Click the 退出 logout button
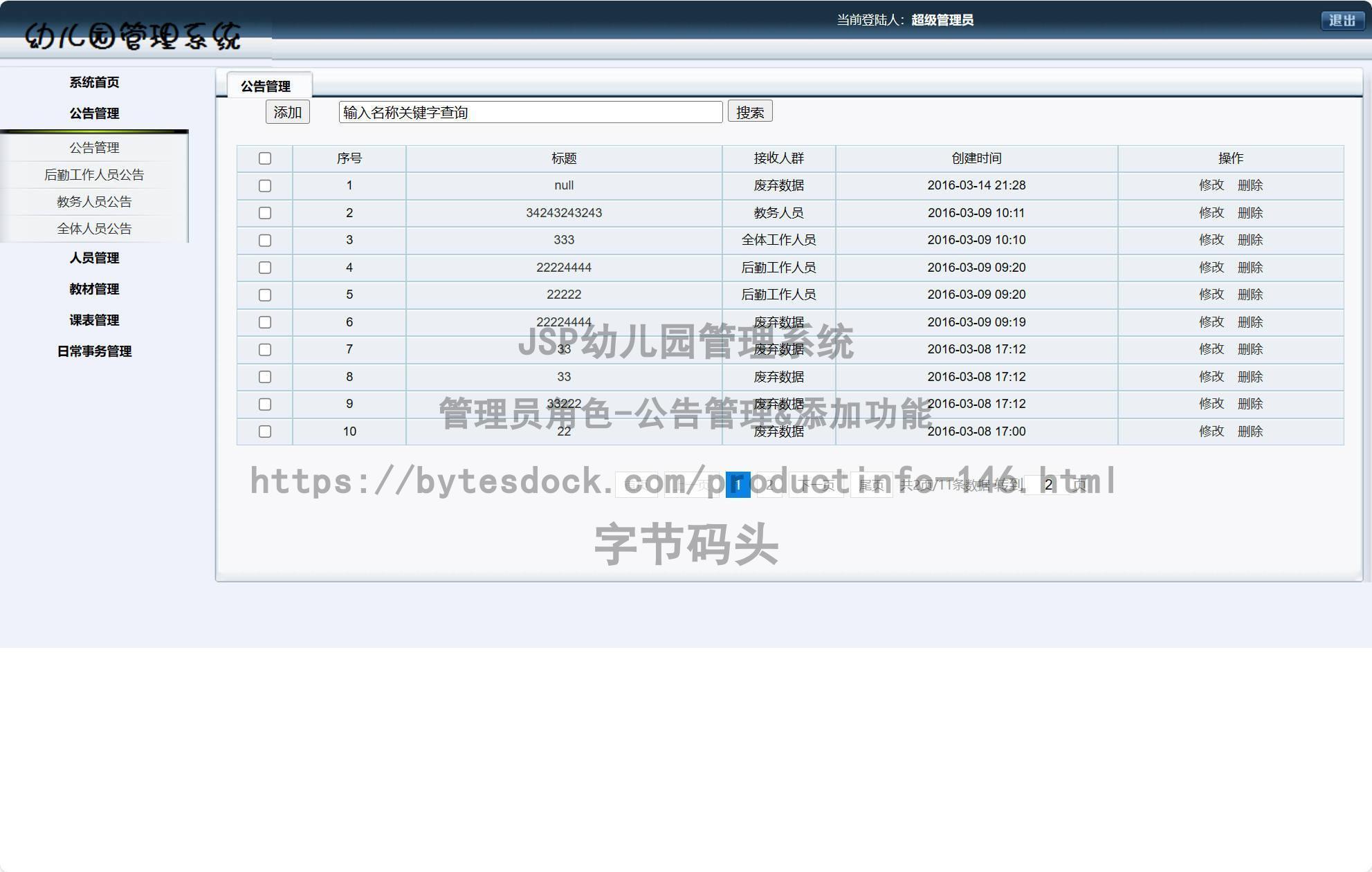Viewport: 1372px width, 872px height. pos(1342,21)
